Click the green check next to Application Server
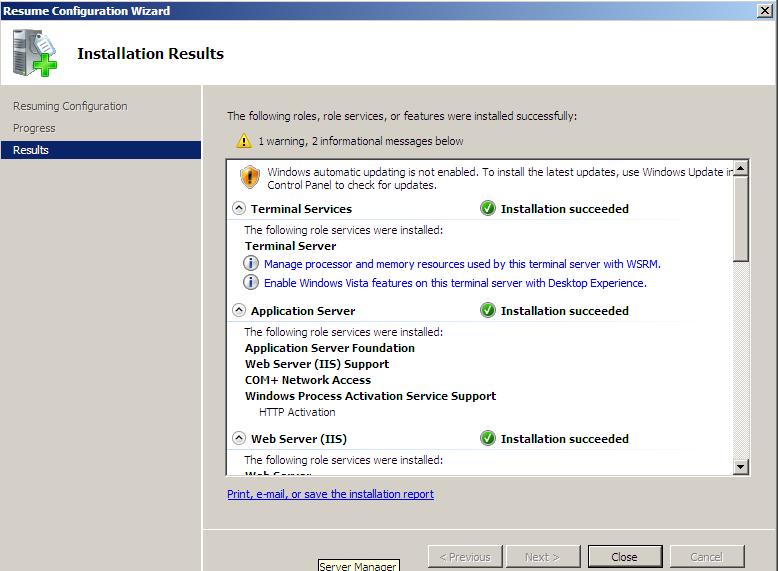This screenshot has height=571, width=778. click(x=488, y=311)
